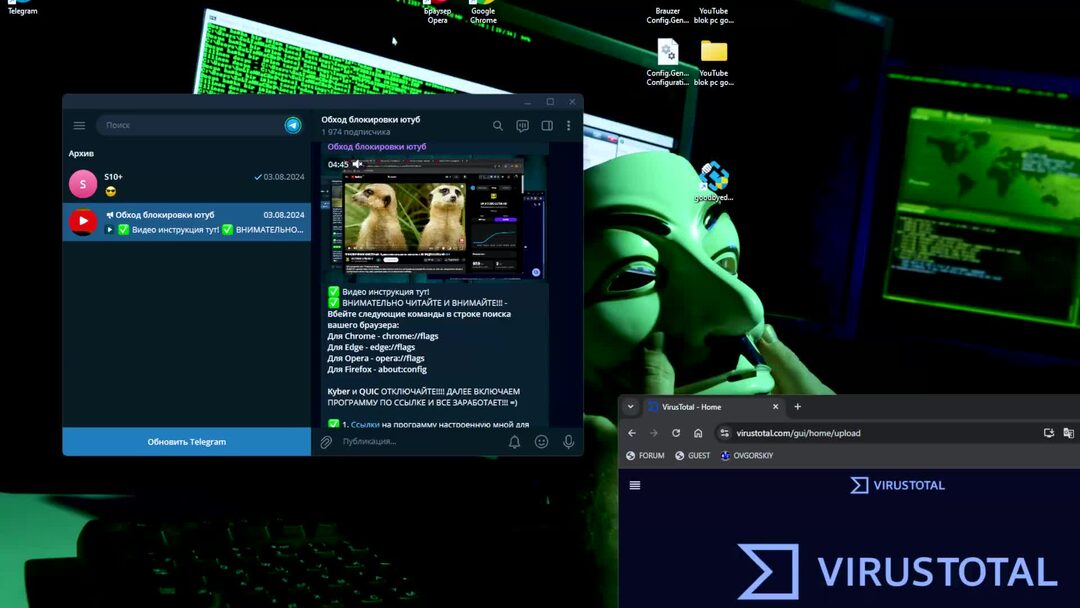The height and width of the screenshot is (608, 1080).
Task: Select the Config.Gen Configuration file icon
Action: [667, 63]
